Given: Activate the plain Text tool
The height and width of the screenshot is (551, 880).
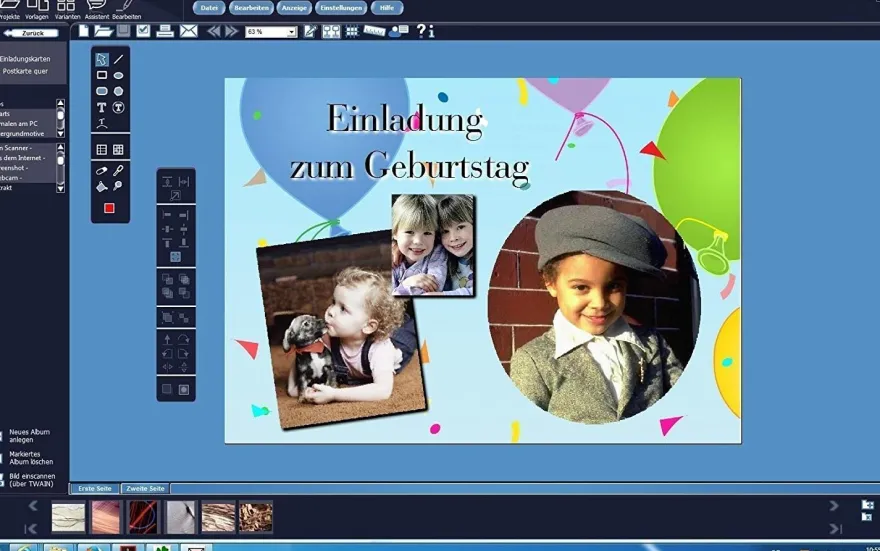Looking at the screenshot, I should point(102,107).
